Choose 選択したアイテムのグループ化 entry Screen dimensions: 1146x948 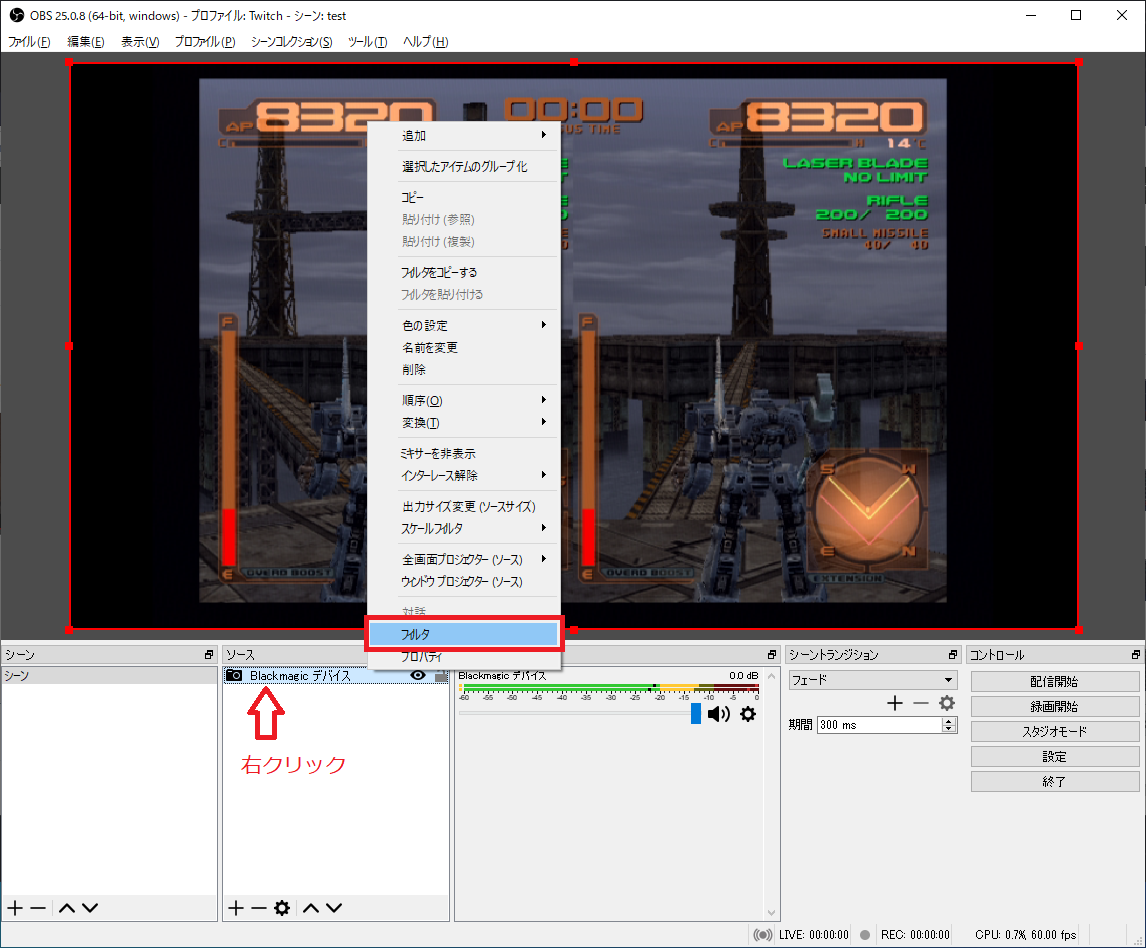pos(464,167)
